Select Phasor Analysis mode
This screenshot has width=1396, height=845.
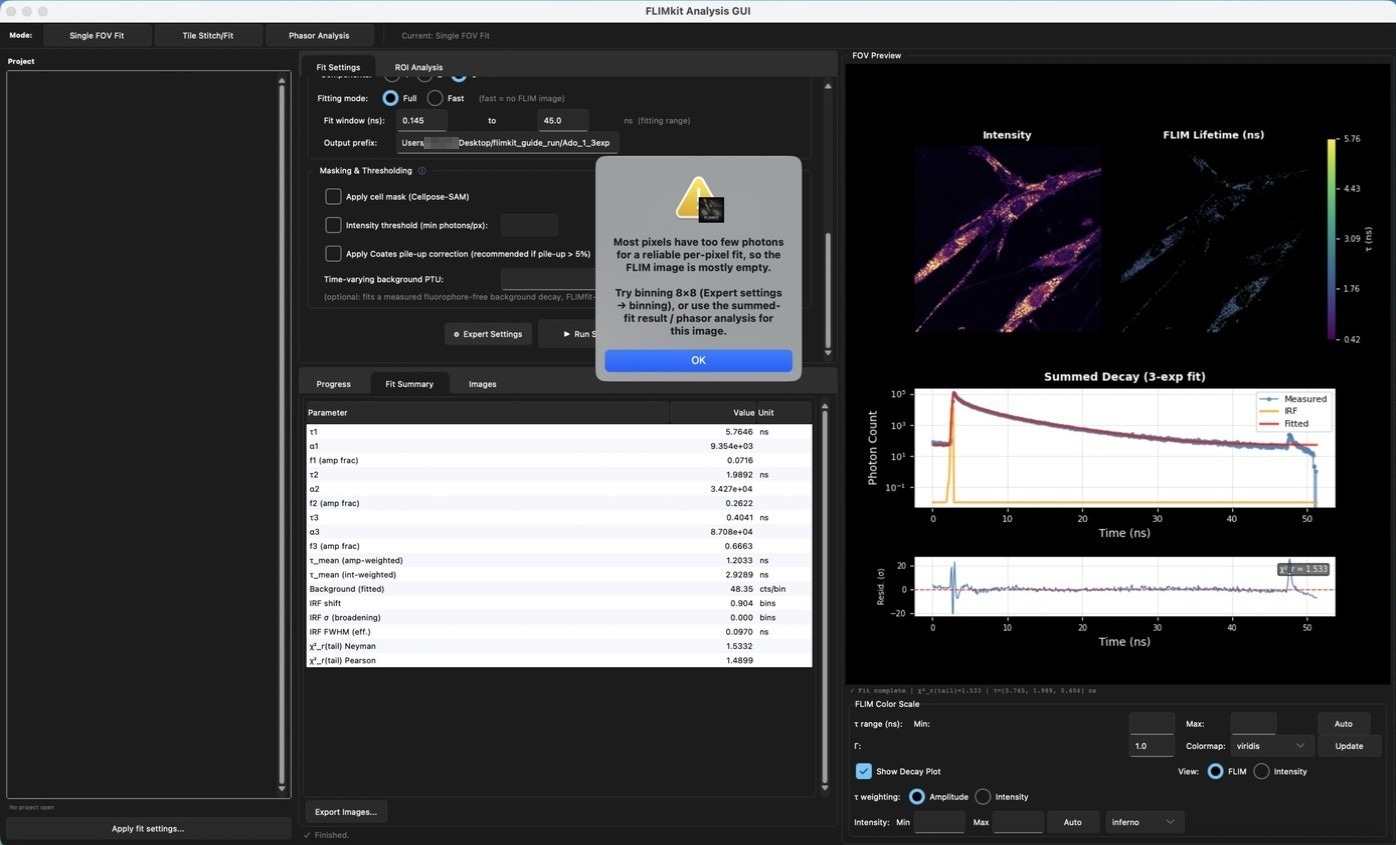coord(319,36)
